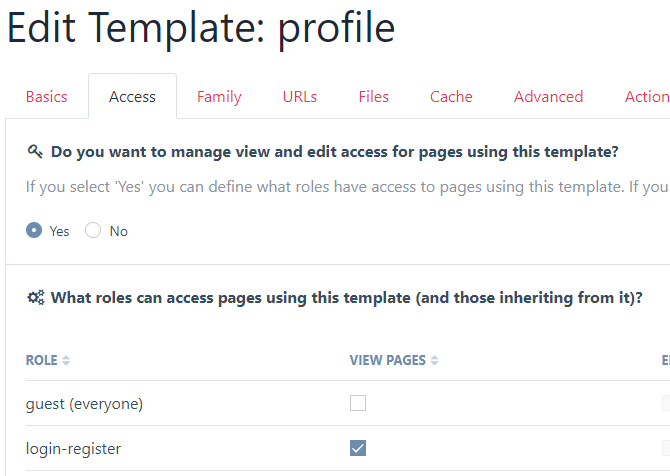Collapse the manage access question header
Screen dimensions: 670x476
point(334,152)
